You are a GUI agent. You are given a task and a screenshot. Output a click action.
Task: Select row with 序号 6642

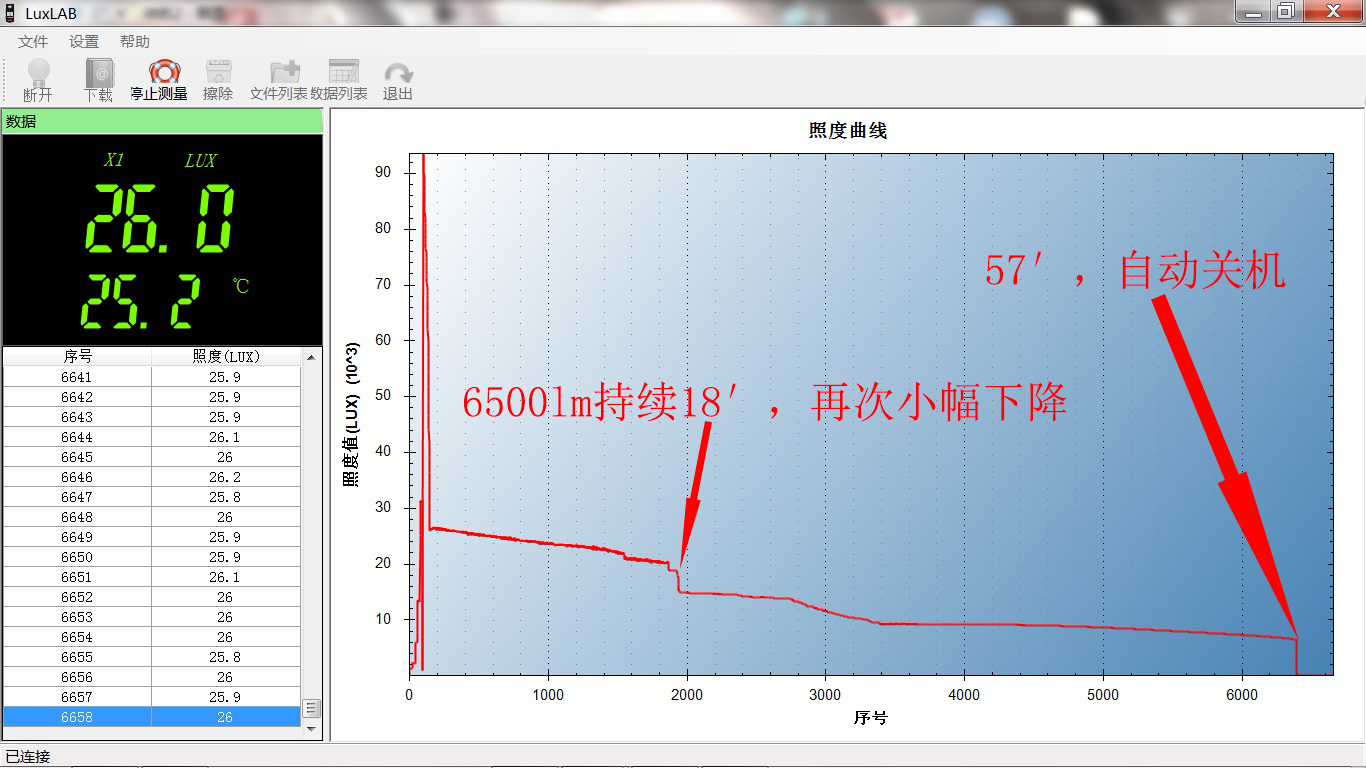pos(151,397)
